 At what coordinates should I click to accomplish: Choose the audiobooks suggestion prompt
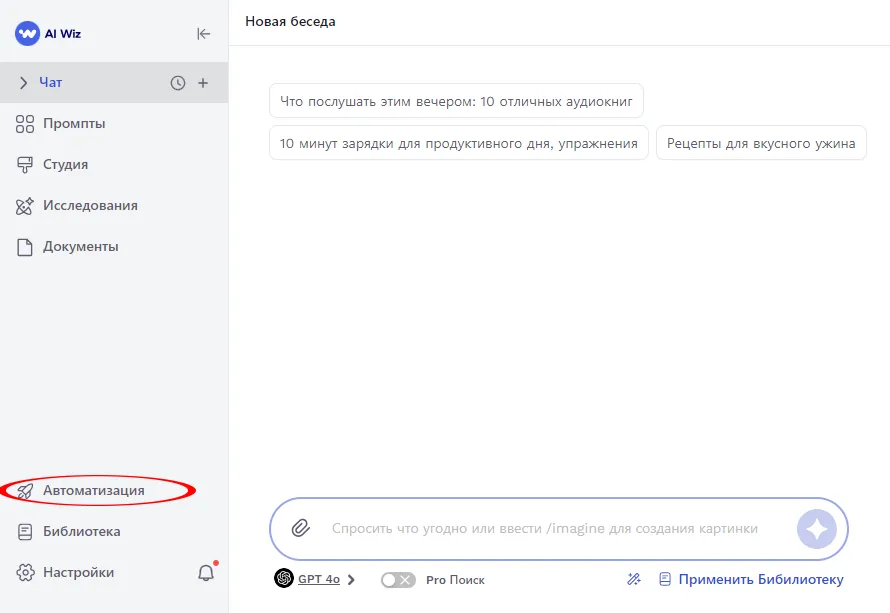pyautogui.click(x=456, y=101)
